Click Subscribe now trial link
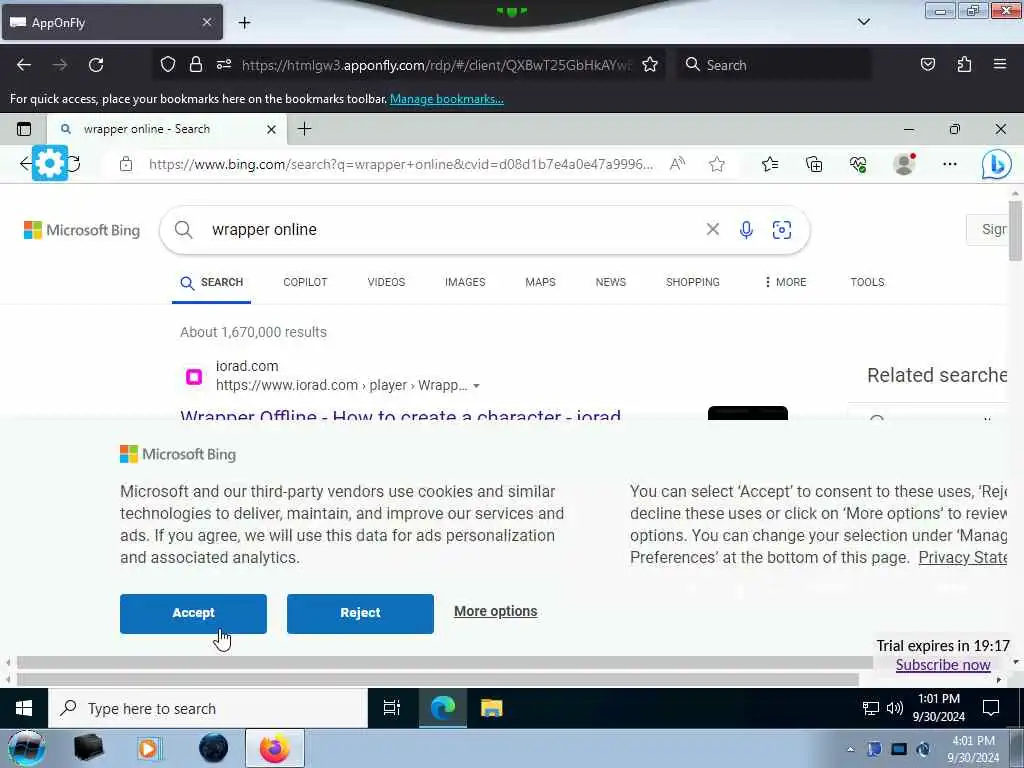The image size is (1024, 768). (x=943, y=665)
